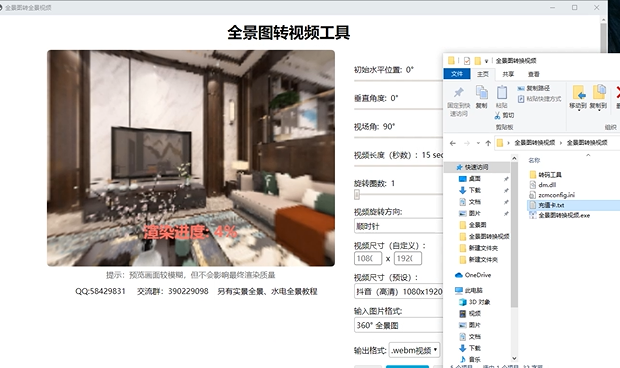Select the dm.dll file
Image resolution: width=620 pixels, height=368 pixels.
pyautogui.click(x=547, y=185)
